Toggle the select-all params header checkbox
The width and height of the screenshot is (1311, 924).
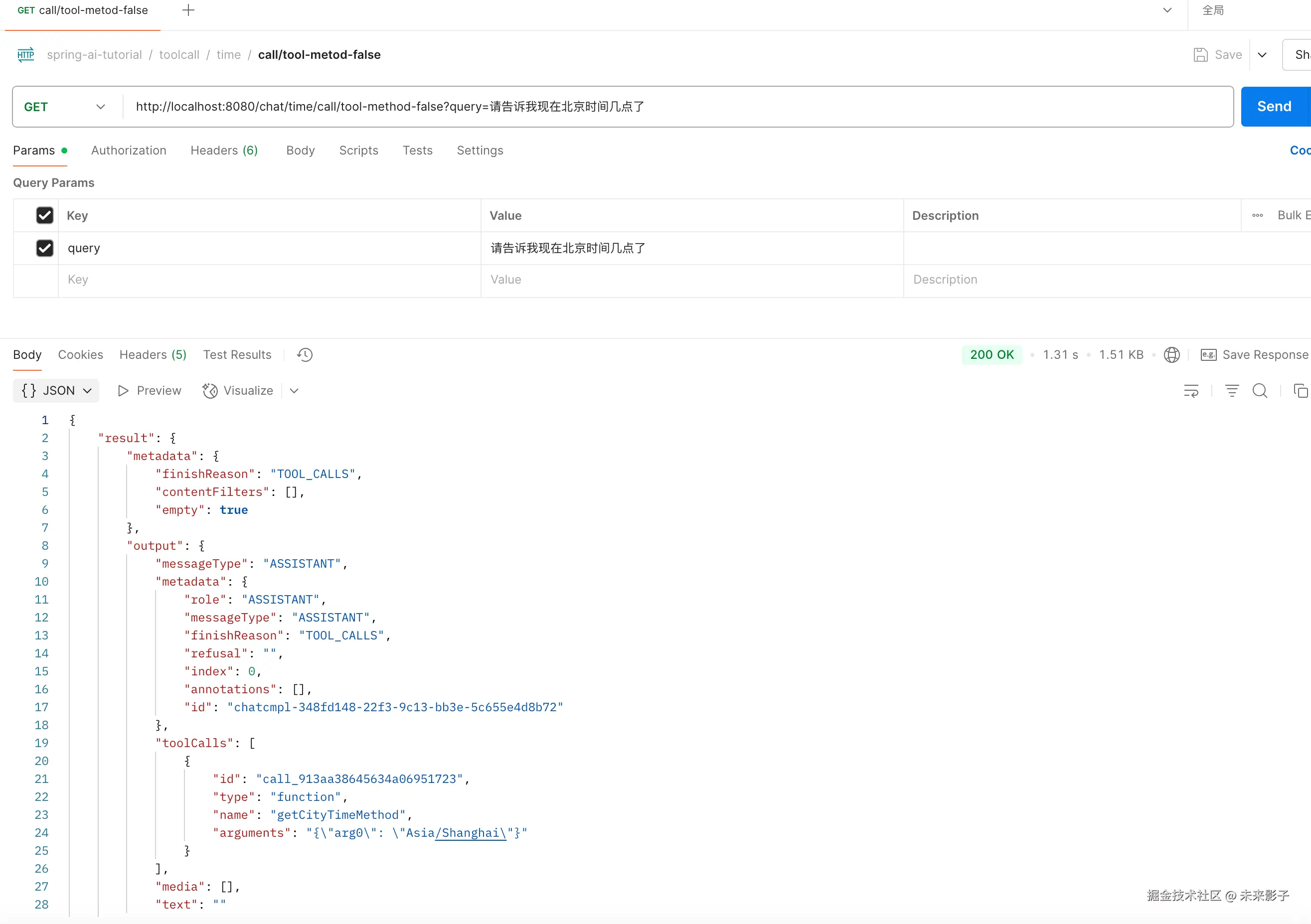point(44,216)
